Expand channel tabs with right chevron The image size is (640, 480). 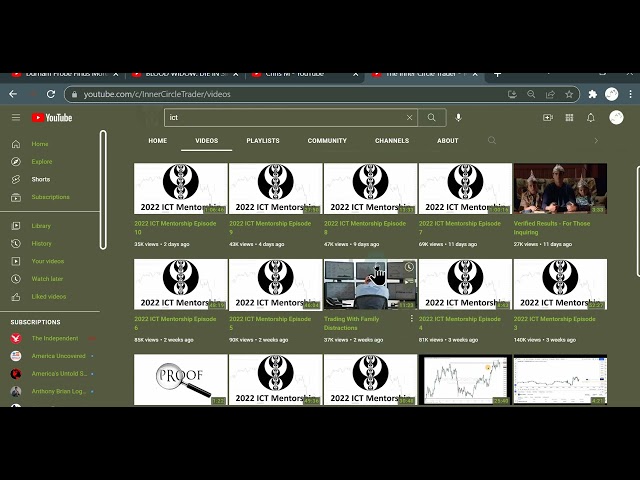click(596, 141)
